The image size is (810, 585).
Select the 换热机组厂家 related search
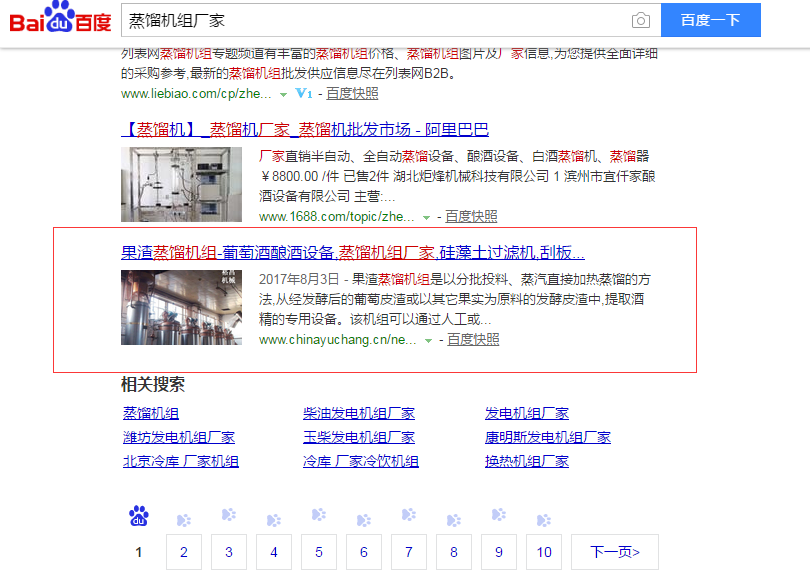click(x=526, y=461)
